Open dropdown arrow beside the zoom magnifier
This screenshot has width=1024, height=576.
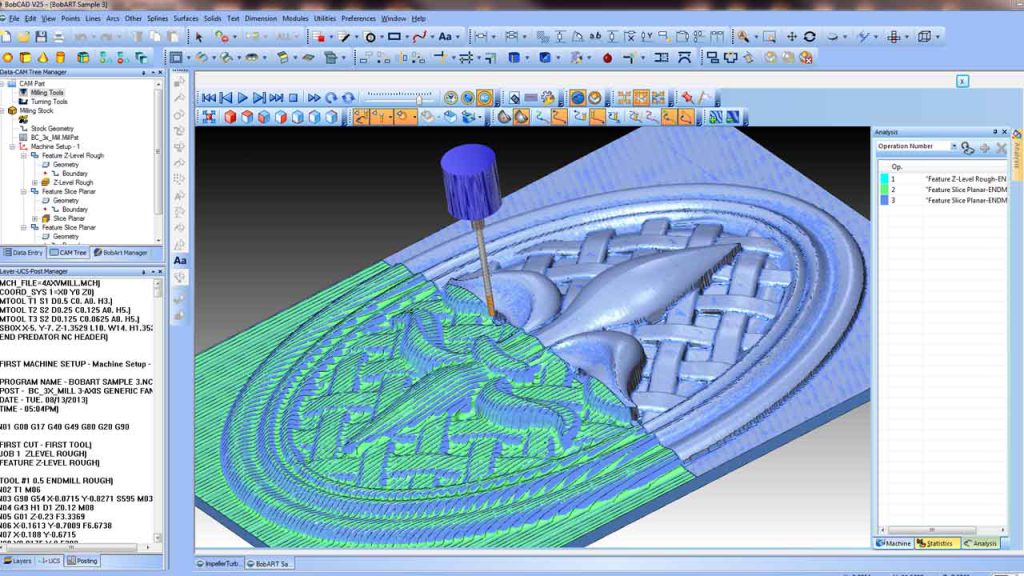(x=756, y=37)
